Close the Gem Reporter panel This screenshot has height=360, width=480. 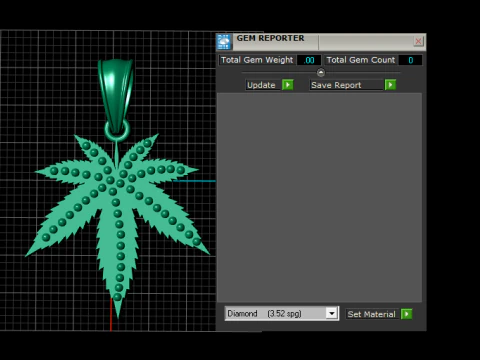coord(418,41)
